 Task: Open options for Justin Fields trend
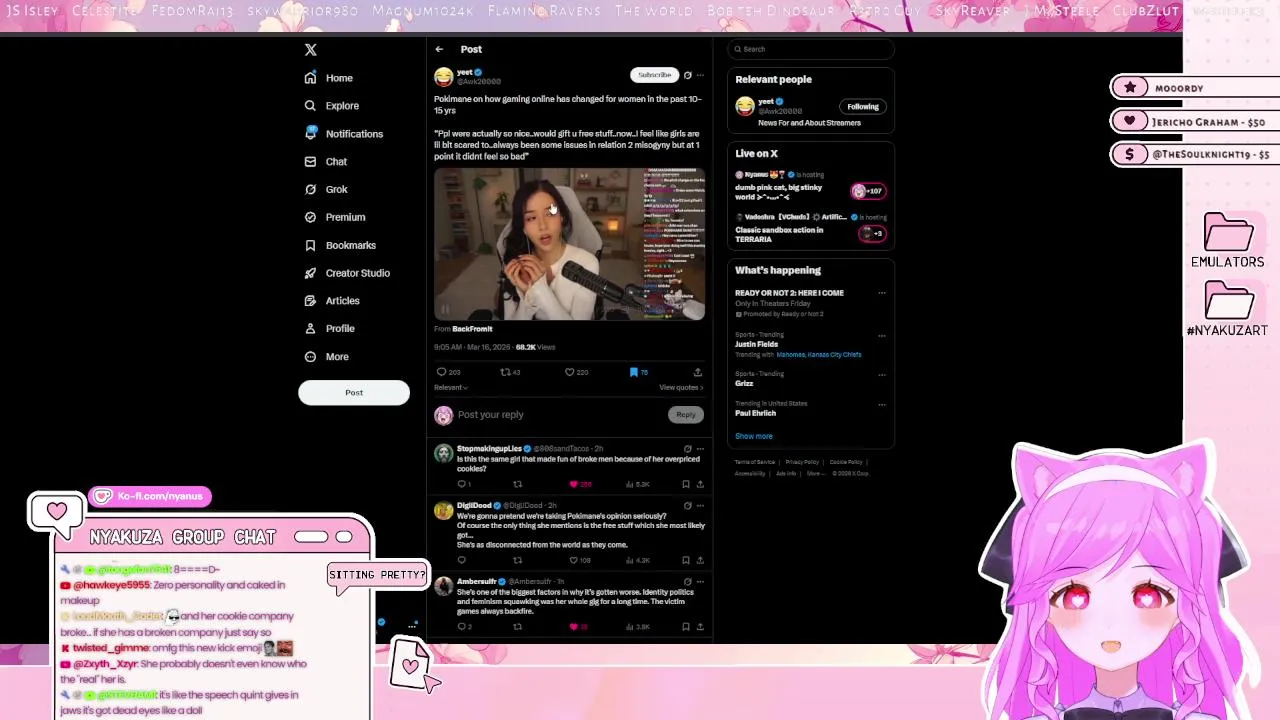[x=881, y=335]
